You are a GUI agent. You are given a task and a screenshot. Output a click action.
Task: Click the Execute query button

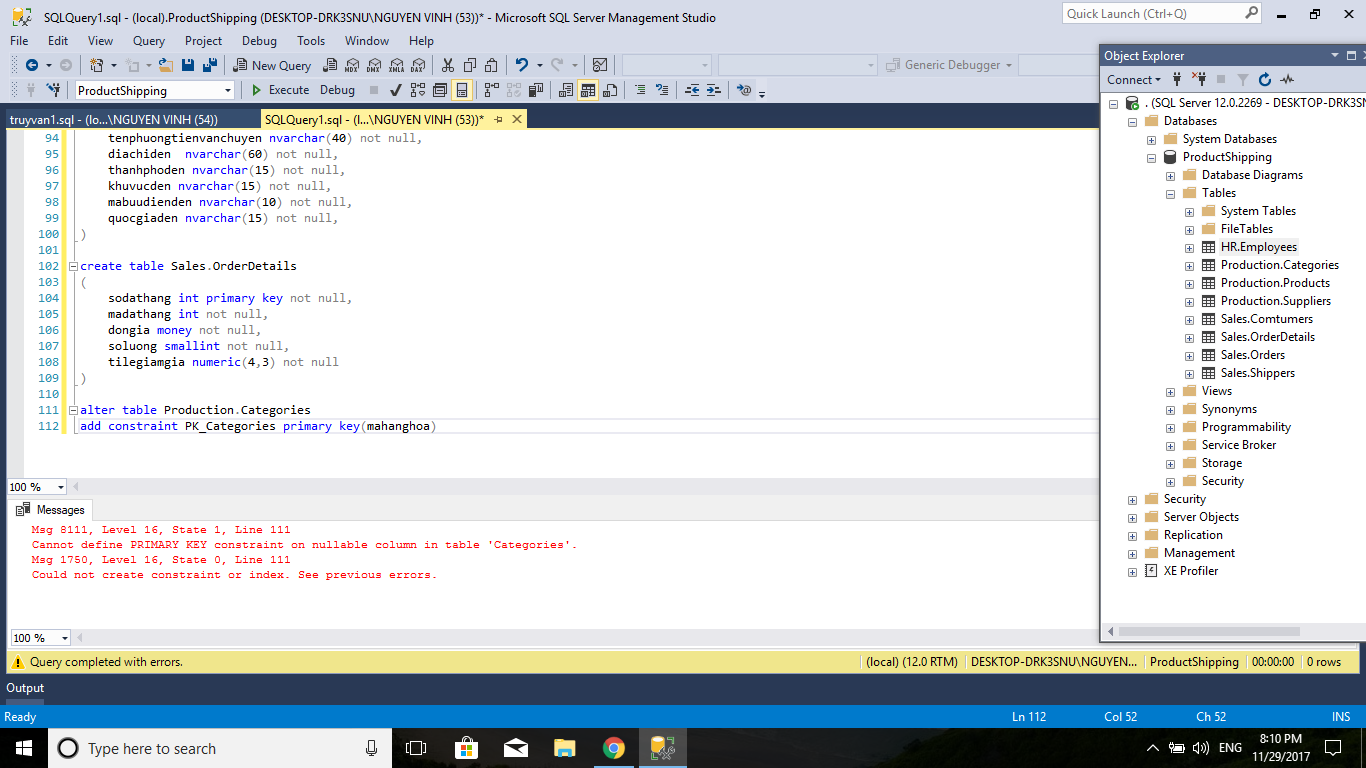(x=280, y=90)
